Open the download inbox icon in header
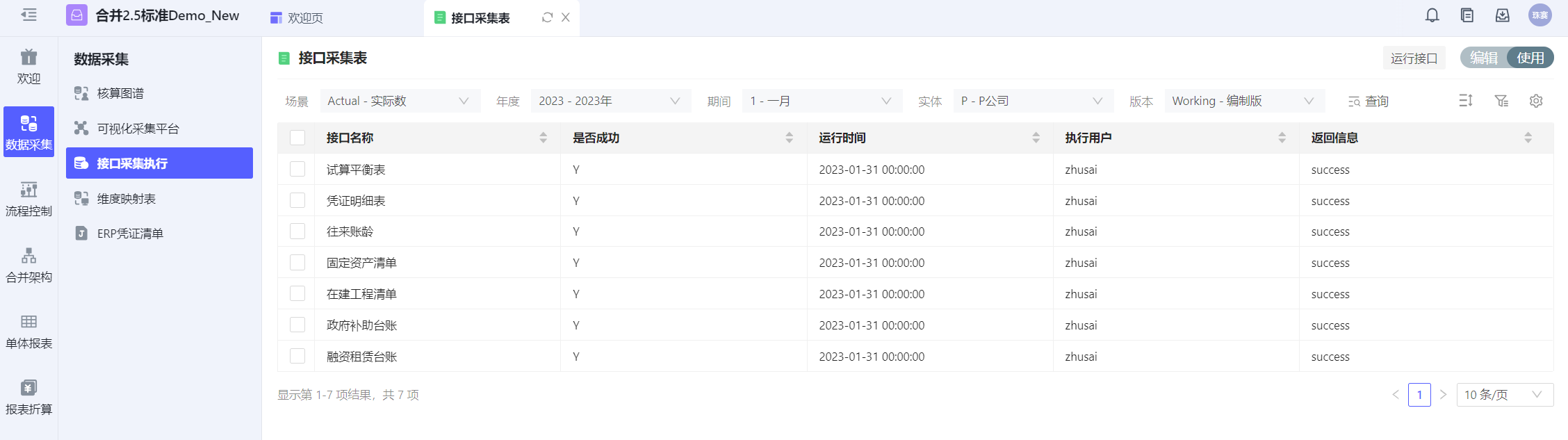This screenshot has height=440, width=1568. point(1503,15)
